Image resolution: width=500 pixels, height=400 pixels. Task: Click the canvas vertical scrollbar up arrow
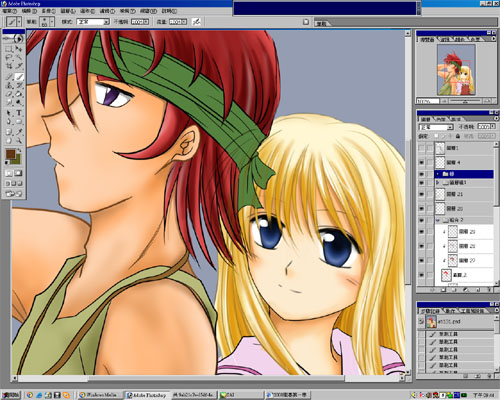(407, 33)
